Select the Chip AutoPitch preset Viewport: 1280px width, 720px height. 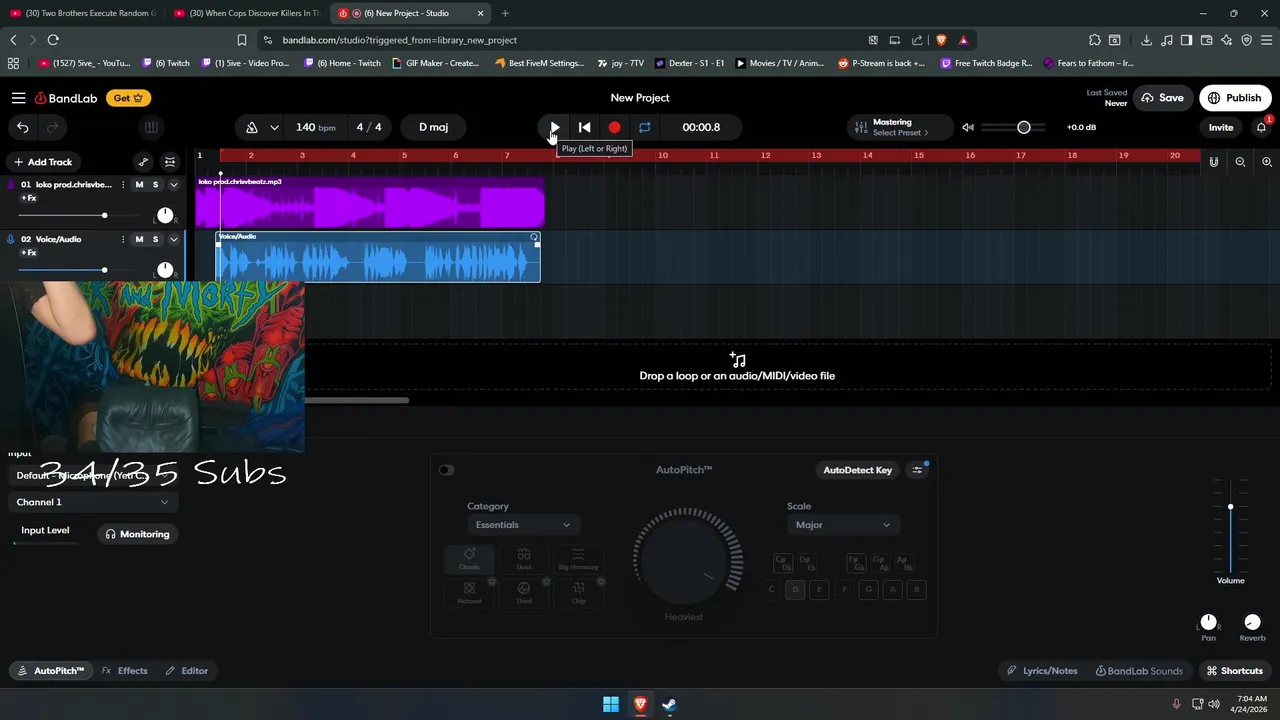(x=578, y=593)
